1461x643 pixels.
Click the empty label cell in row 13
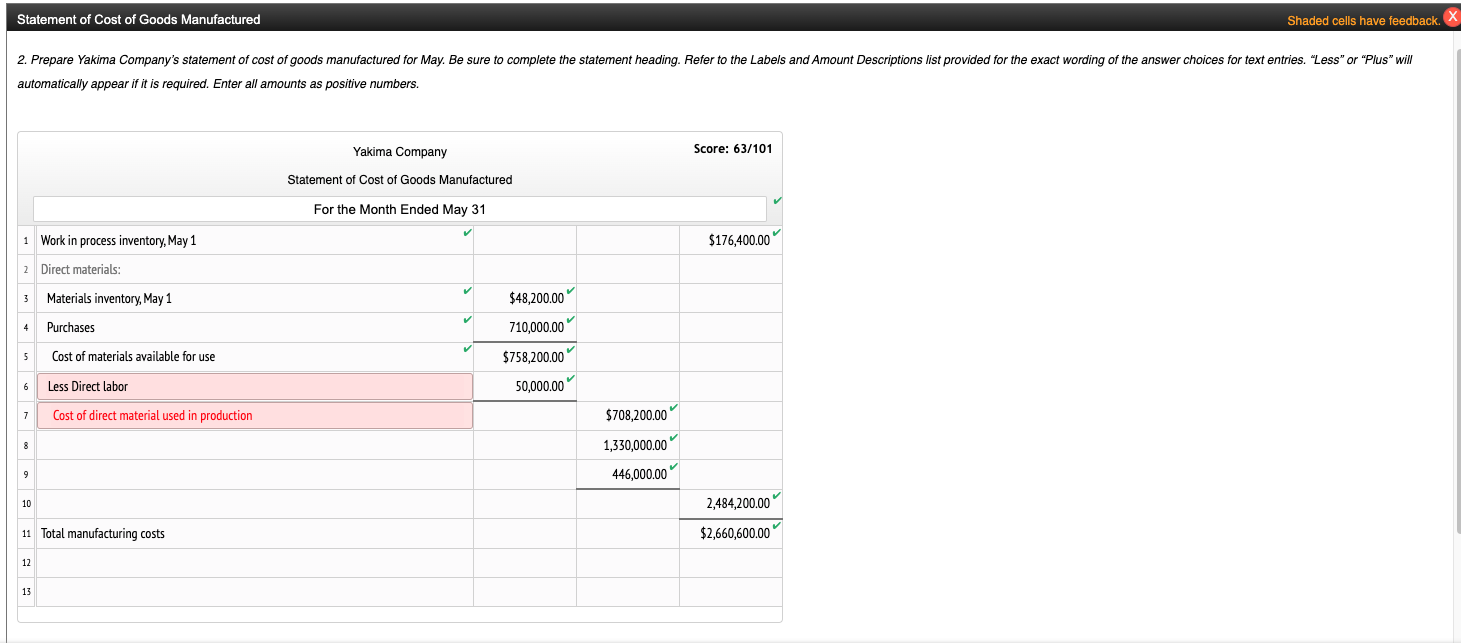click(x=255, y=592)
